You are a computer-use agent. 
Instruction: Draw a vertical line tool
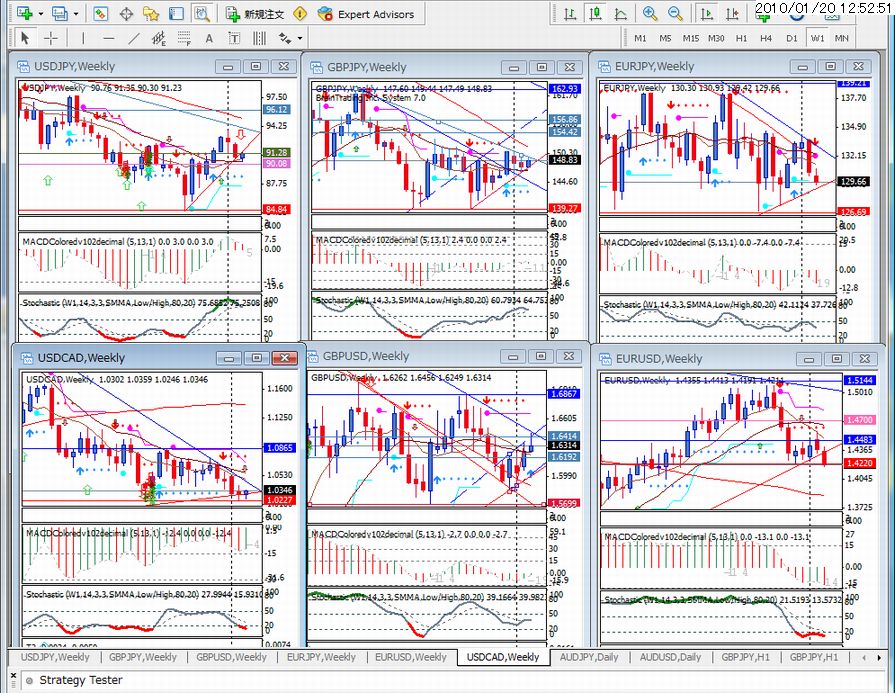(83, 38)
